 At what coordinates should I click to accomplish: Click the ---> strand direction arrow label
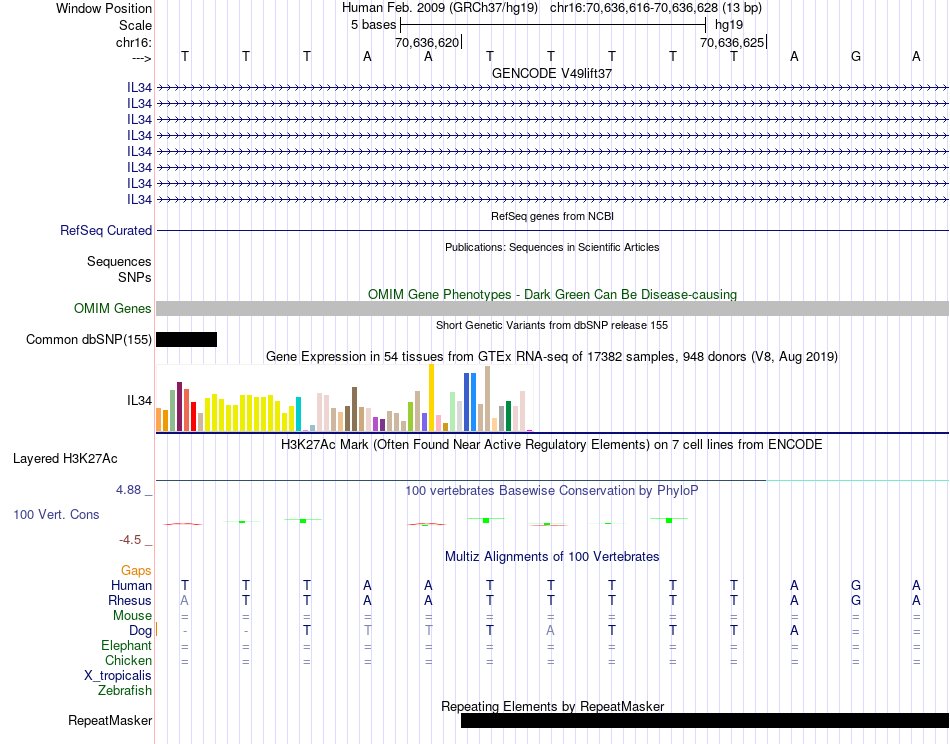[x=141, y=58]
